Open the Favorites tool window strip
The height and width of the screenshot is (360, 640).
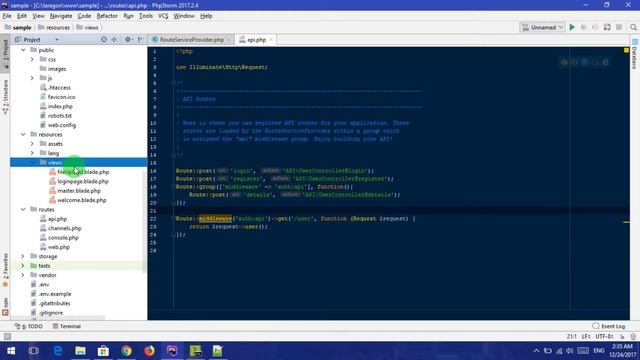click(x=5, y=271)
